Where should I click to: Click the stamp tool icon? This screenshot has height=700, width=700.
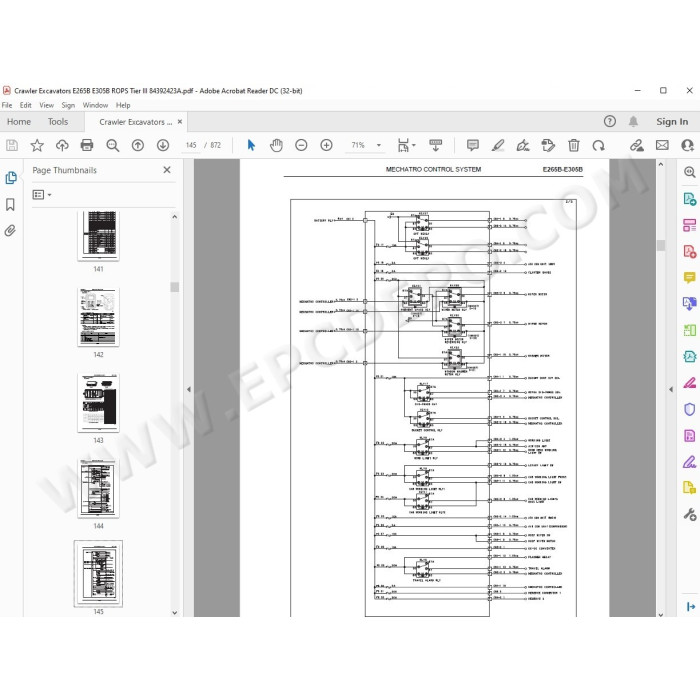point(548,145)
